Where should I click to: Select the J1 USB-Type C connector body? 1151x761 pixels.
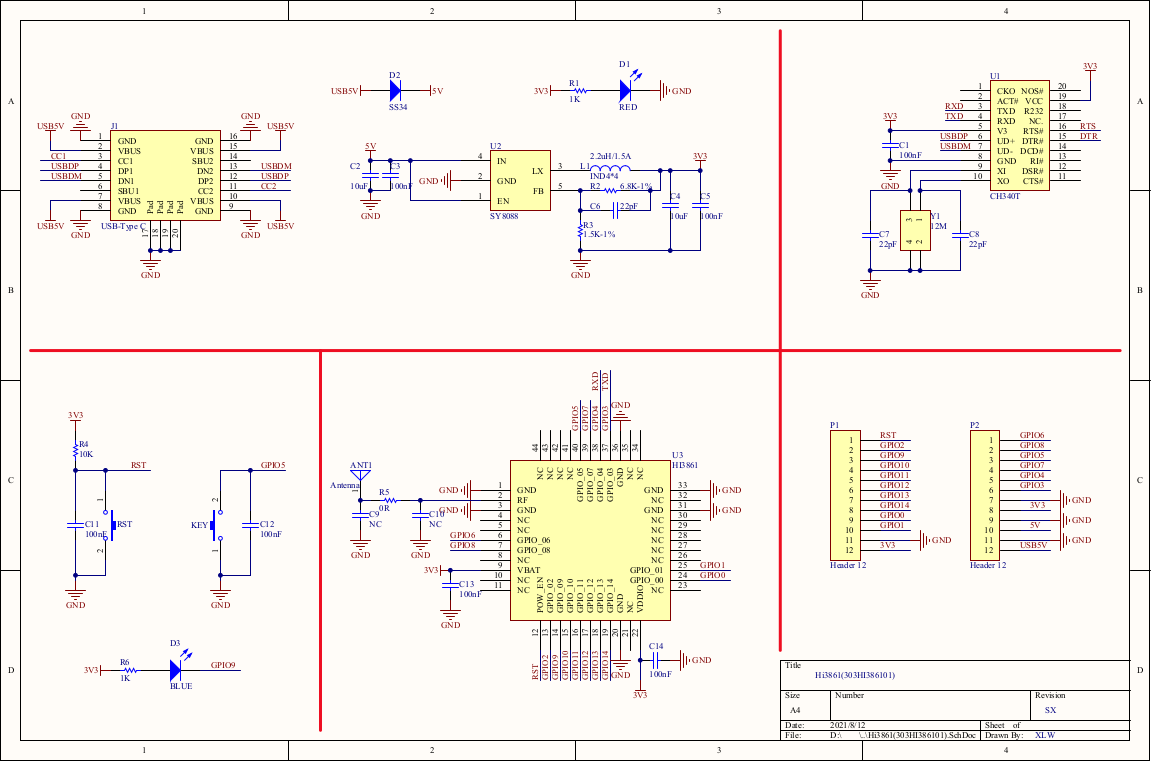tap(165, 176)
